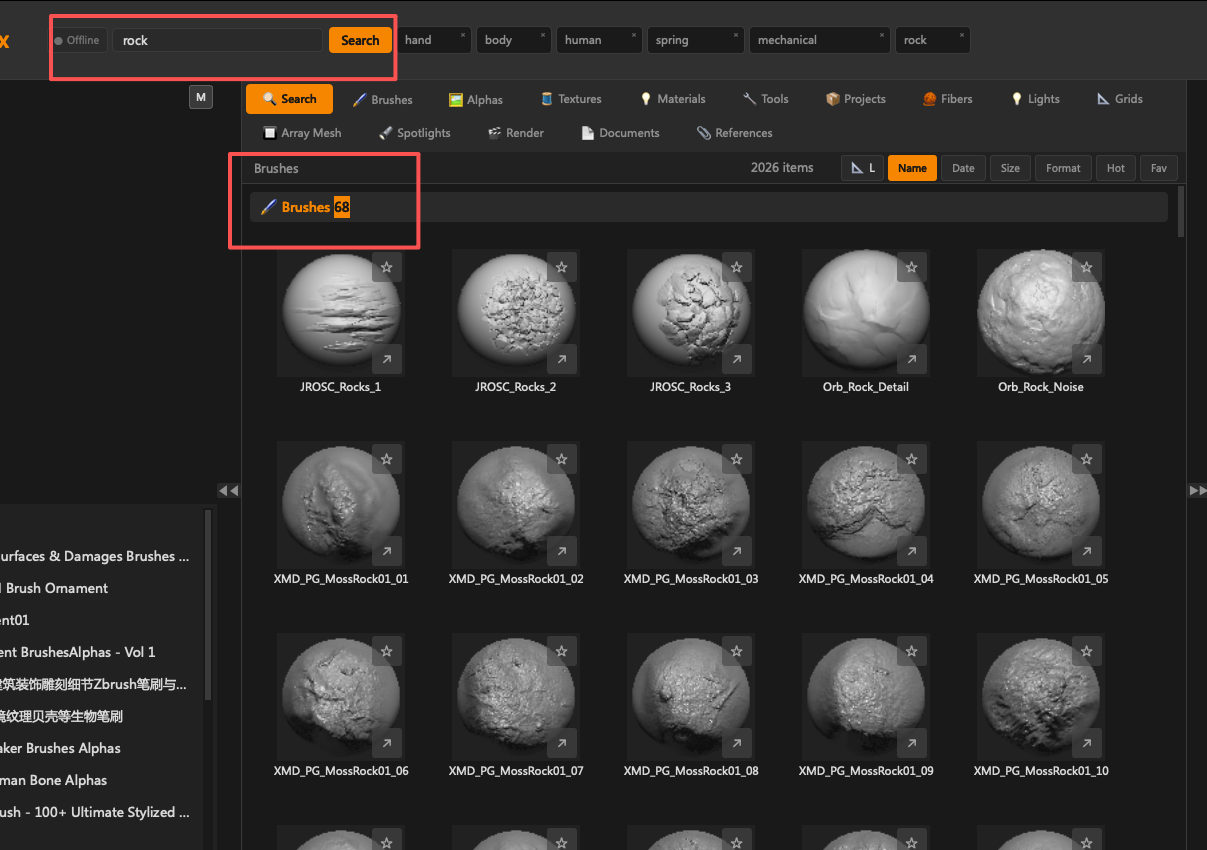Star the JROSC_Rocks_3 brush

click(x=737, y=267)
